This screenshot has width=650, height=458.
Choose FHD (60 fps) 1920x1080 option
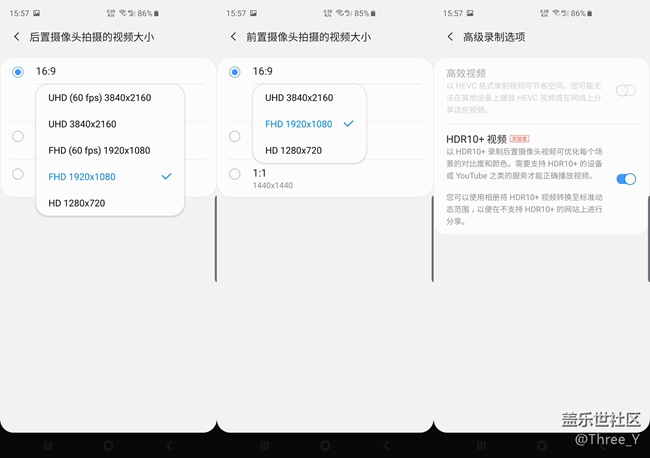110,150
